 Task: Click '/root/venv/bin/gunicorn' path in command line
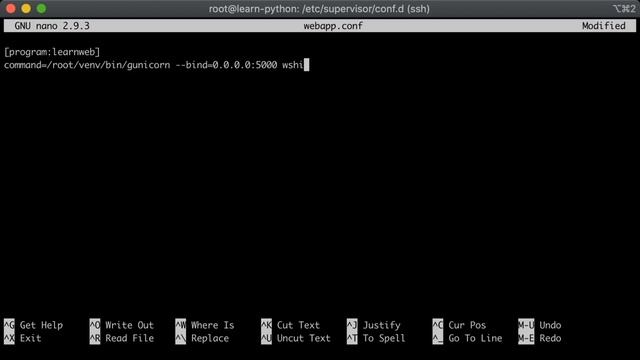(x=109, y=65)
